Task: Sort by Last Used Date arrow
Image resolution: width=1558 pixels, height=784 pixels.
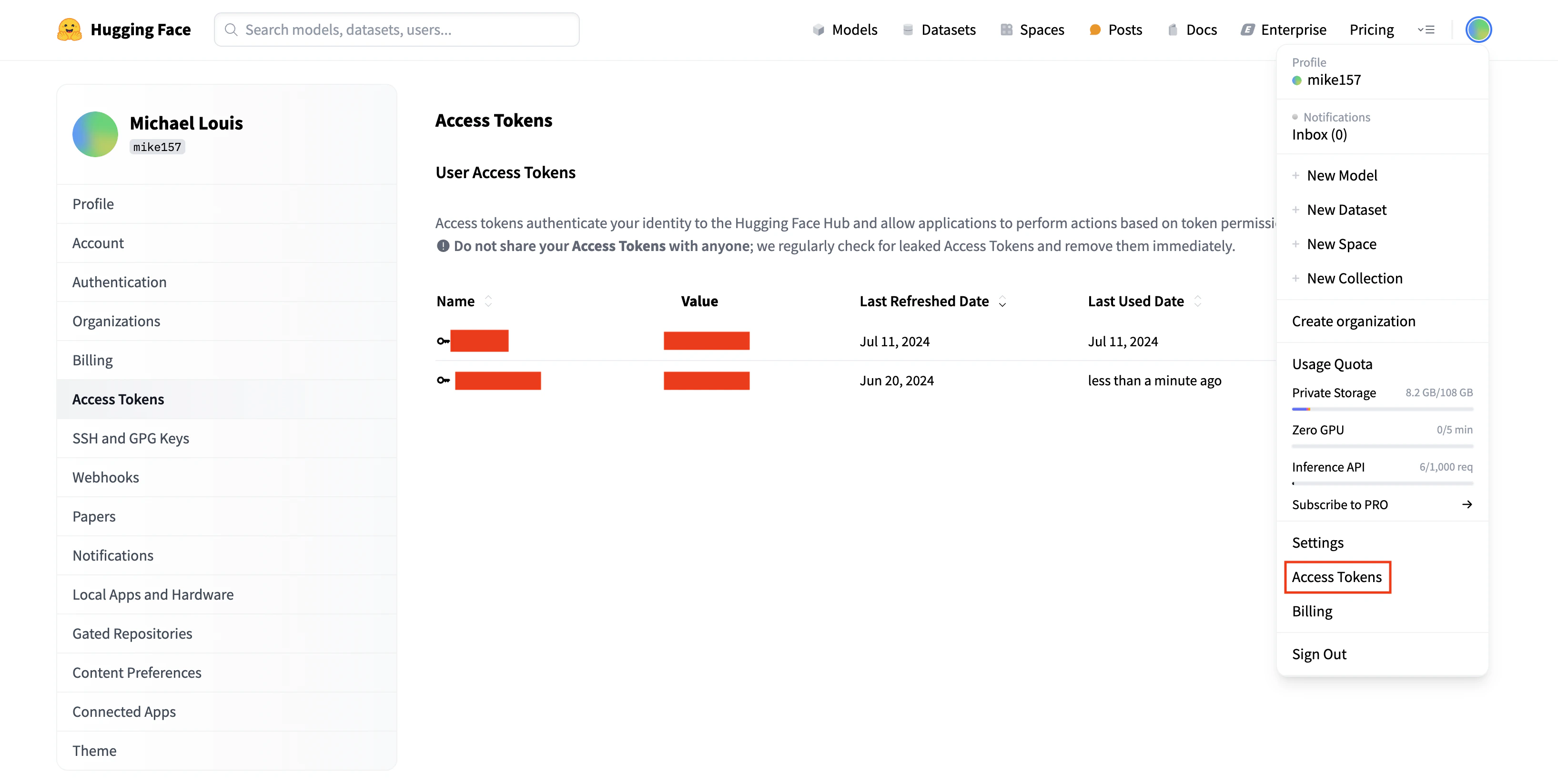Action: click(1197, 301)
